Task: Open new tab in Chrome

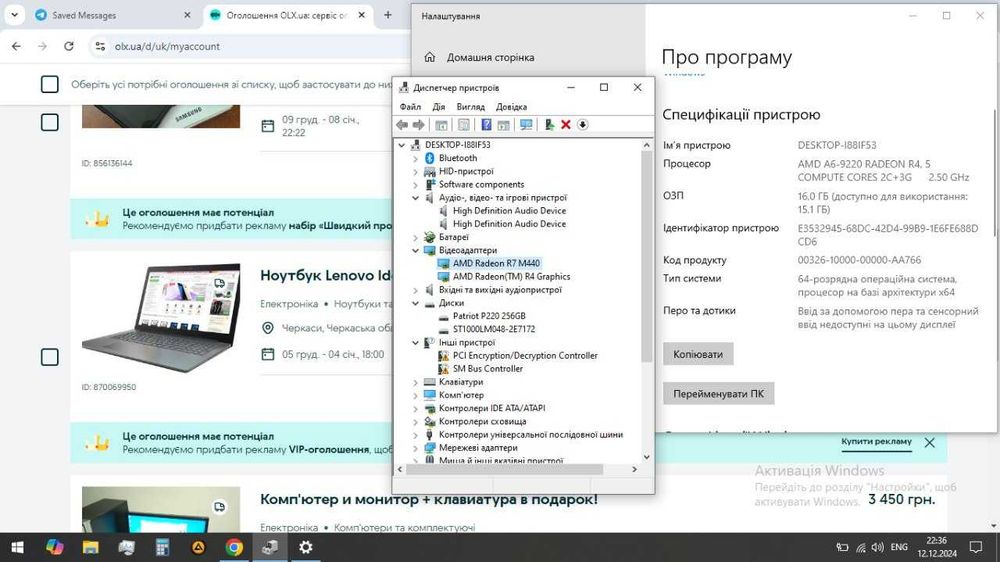Action: tap(388, 15)
